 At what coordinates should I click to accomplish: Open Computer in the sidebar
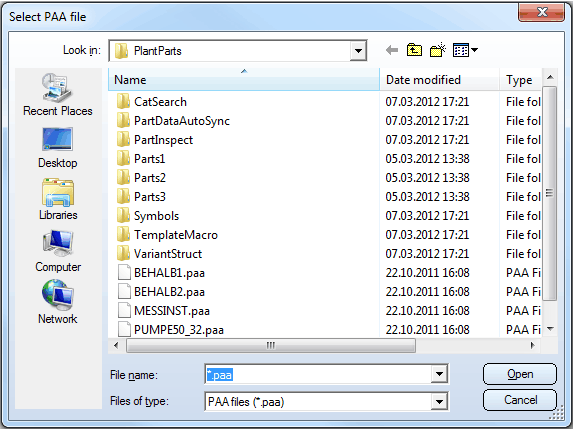coord(58,251)
